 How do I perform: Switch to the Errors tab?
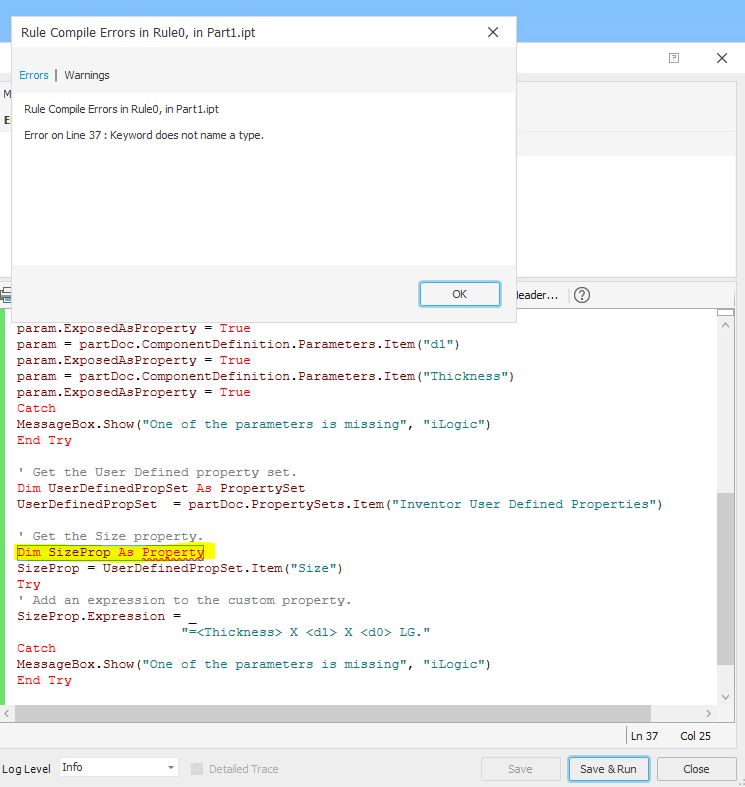(34, 75)
